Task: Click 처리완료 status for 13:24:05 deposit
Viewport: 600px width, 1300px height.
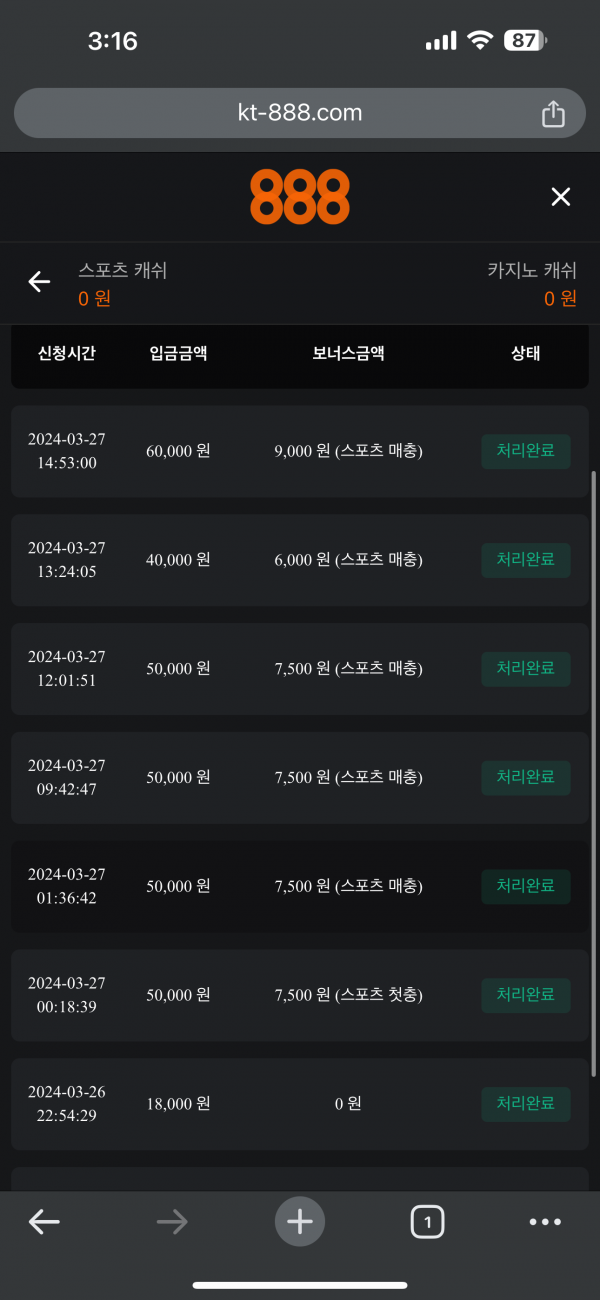Action: pyautogui.click(x=526, y=560)
